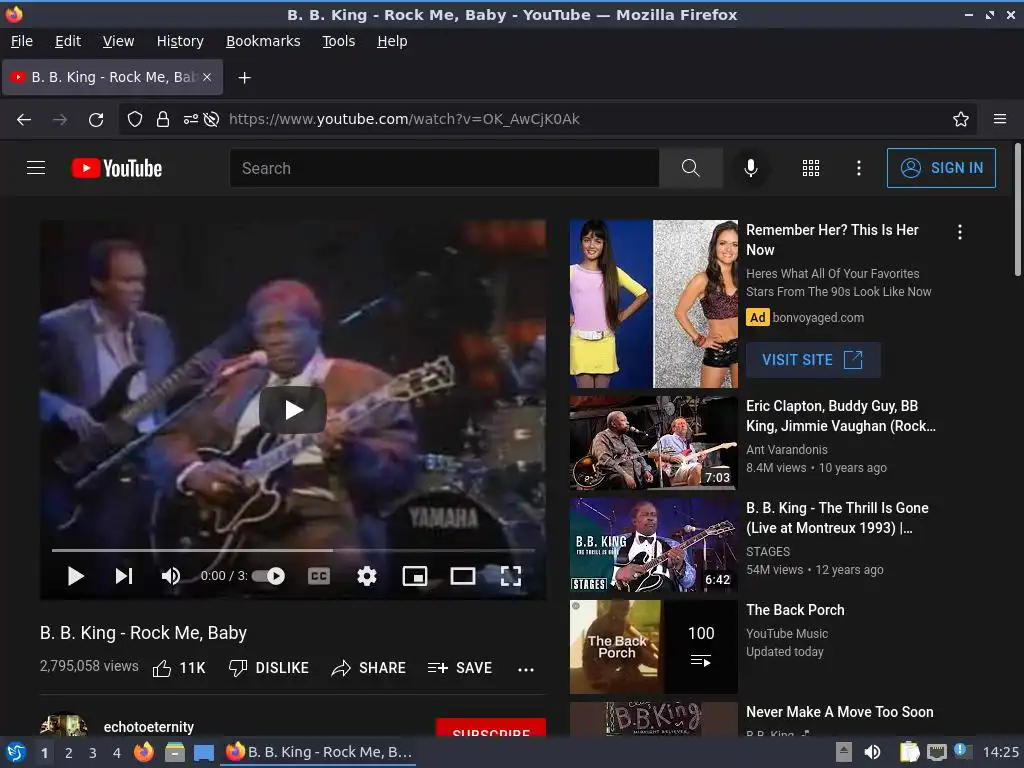Click the echotoeternity channel avatar
The image size is (1024, 768).
(x=63, y=724)
